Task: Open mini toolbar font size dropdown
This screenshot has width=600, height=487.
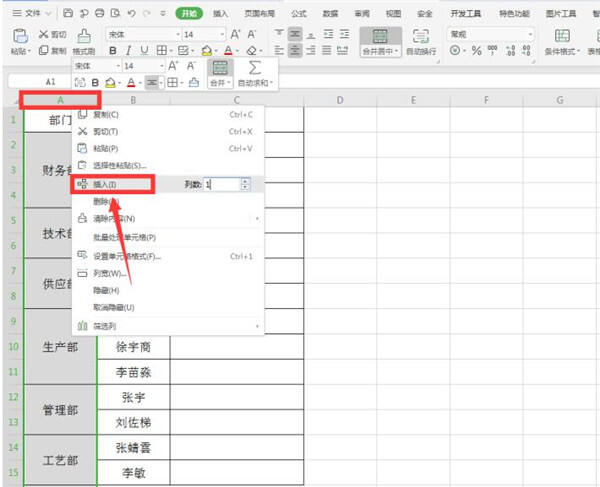Action: click(161, 66)
